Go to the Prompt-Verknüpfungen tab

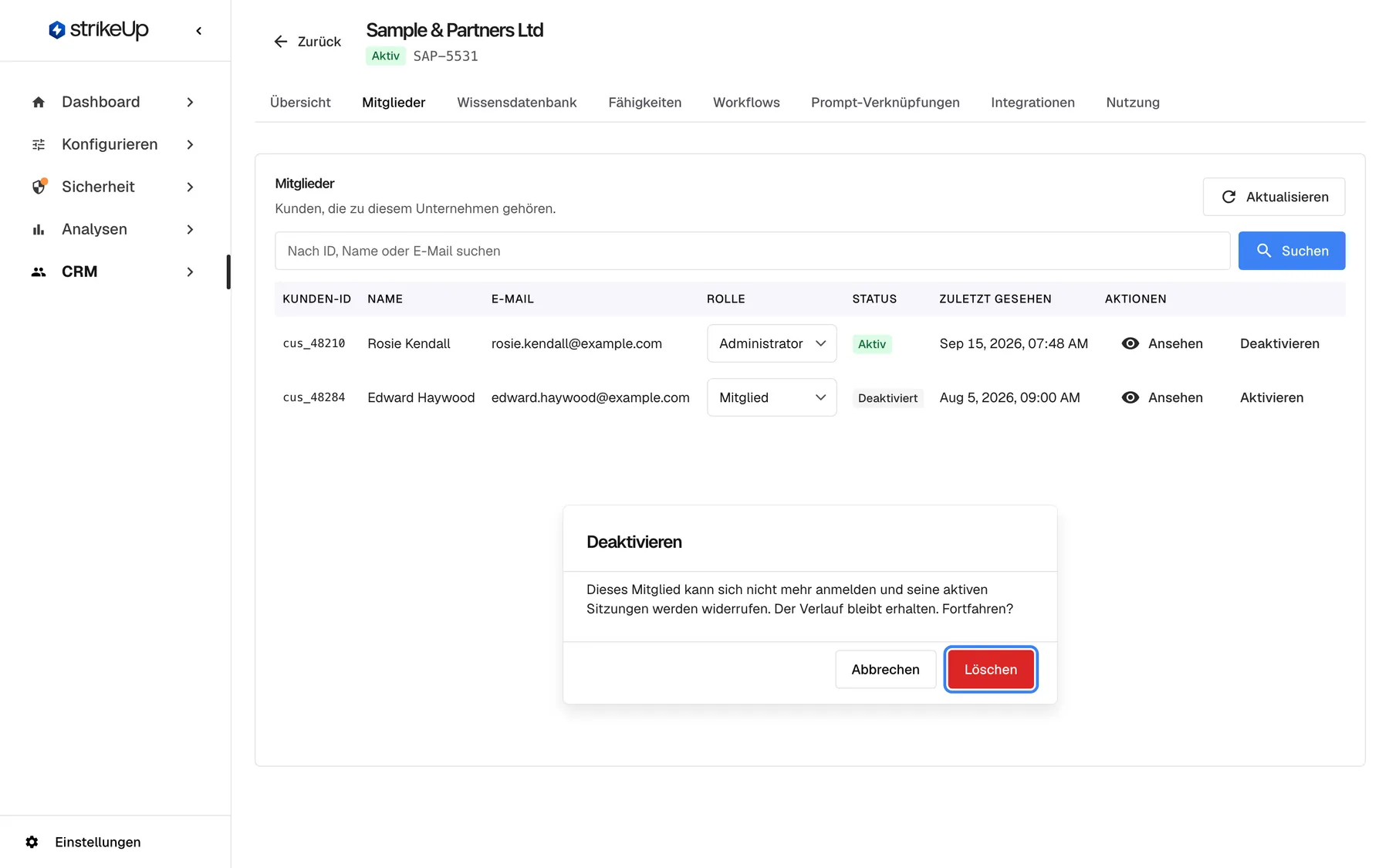point(885,103)
